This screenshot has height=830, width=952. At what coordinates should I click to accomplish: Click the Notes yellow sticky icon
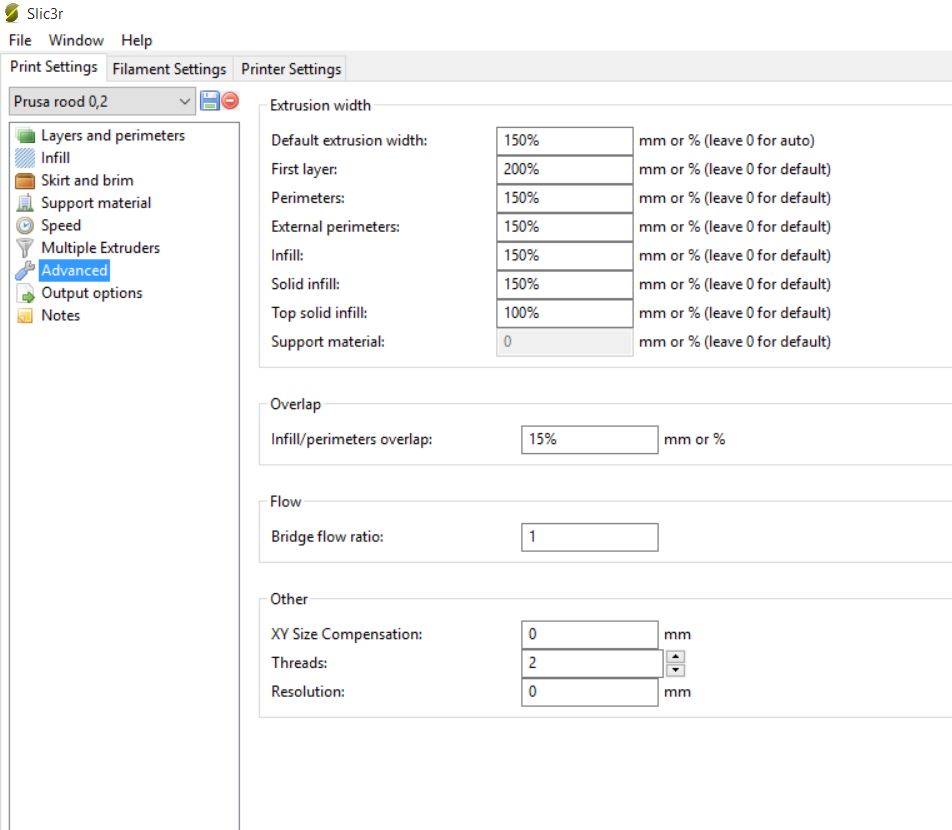[26, 316]
